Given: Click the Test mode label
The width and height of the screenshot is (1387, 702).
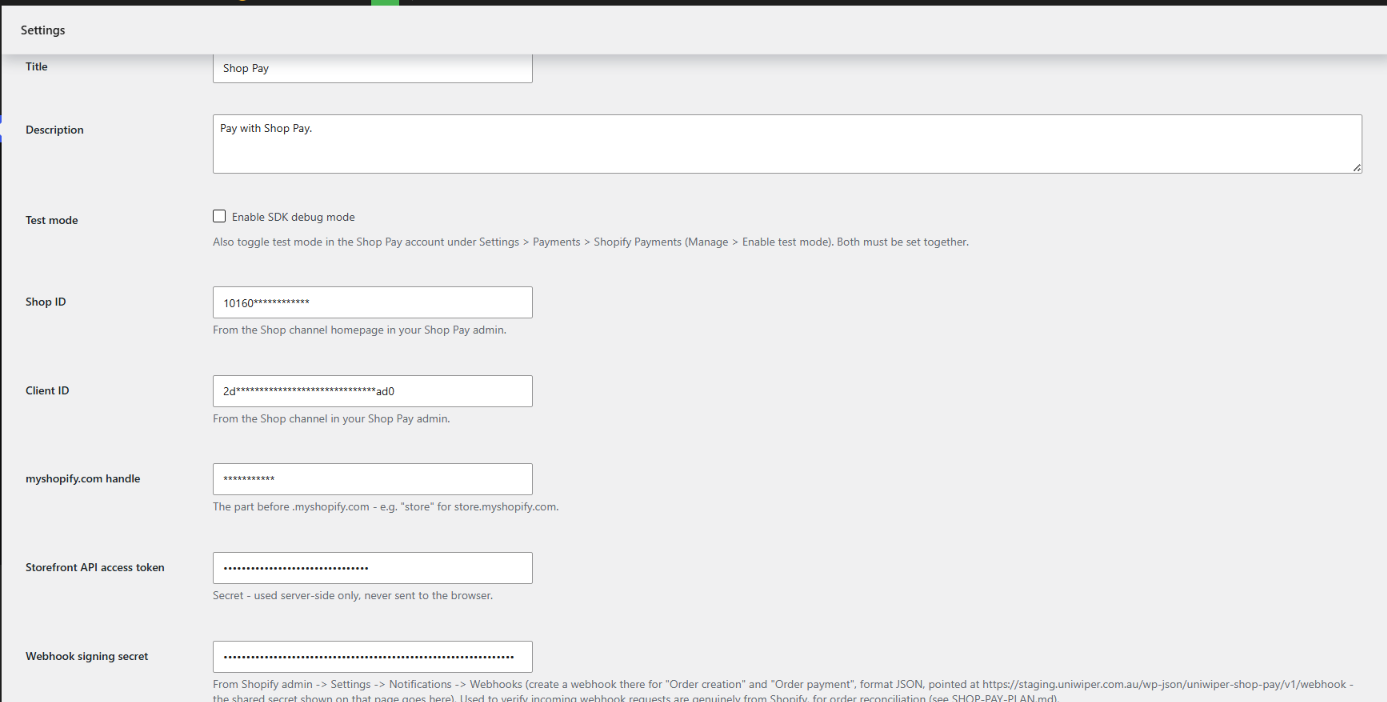Looking at the screenshot, I should (x=52, y=220).
